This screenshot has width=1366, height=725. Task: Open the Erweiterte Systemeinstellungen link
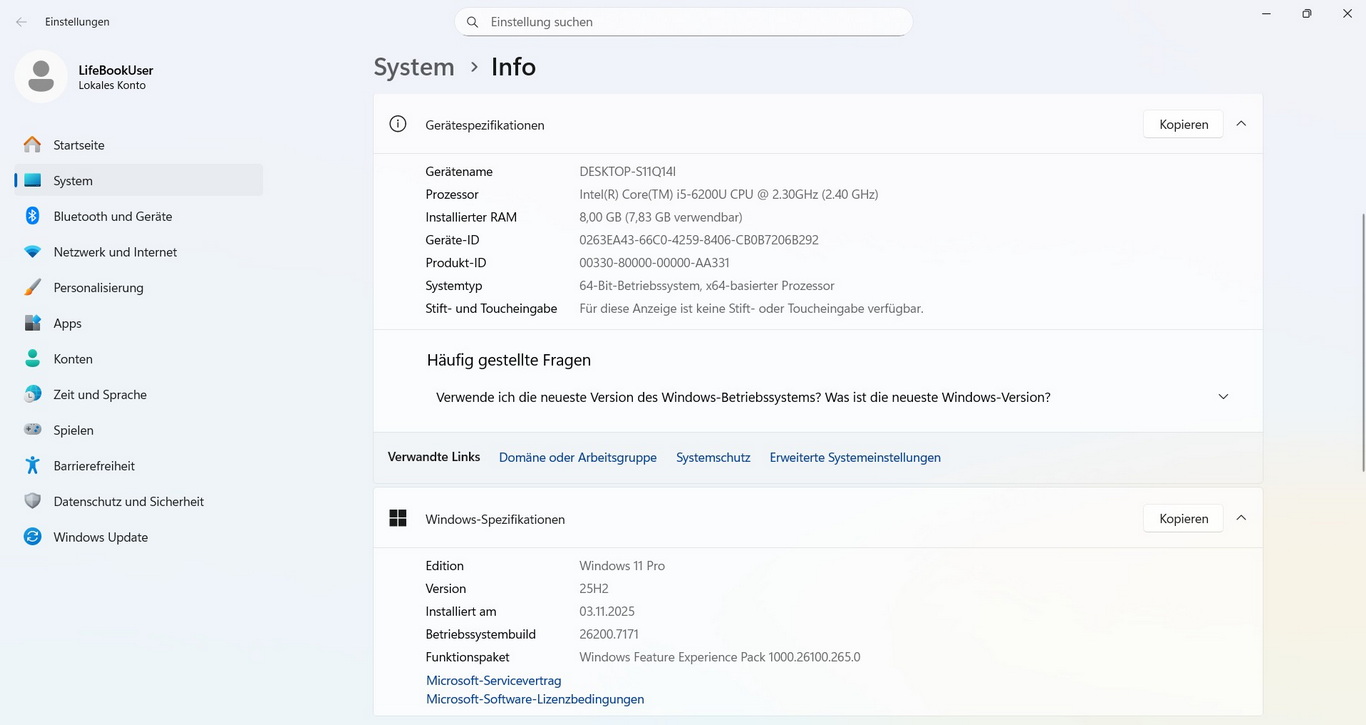(855, 457)
